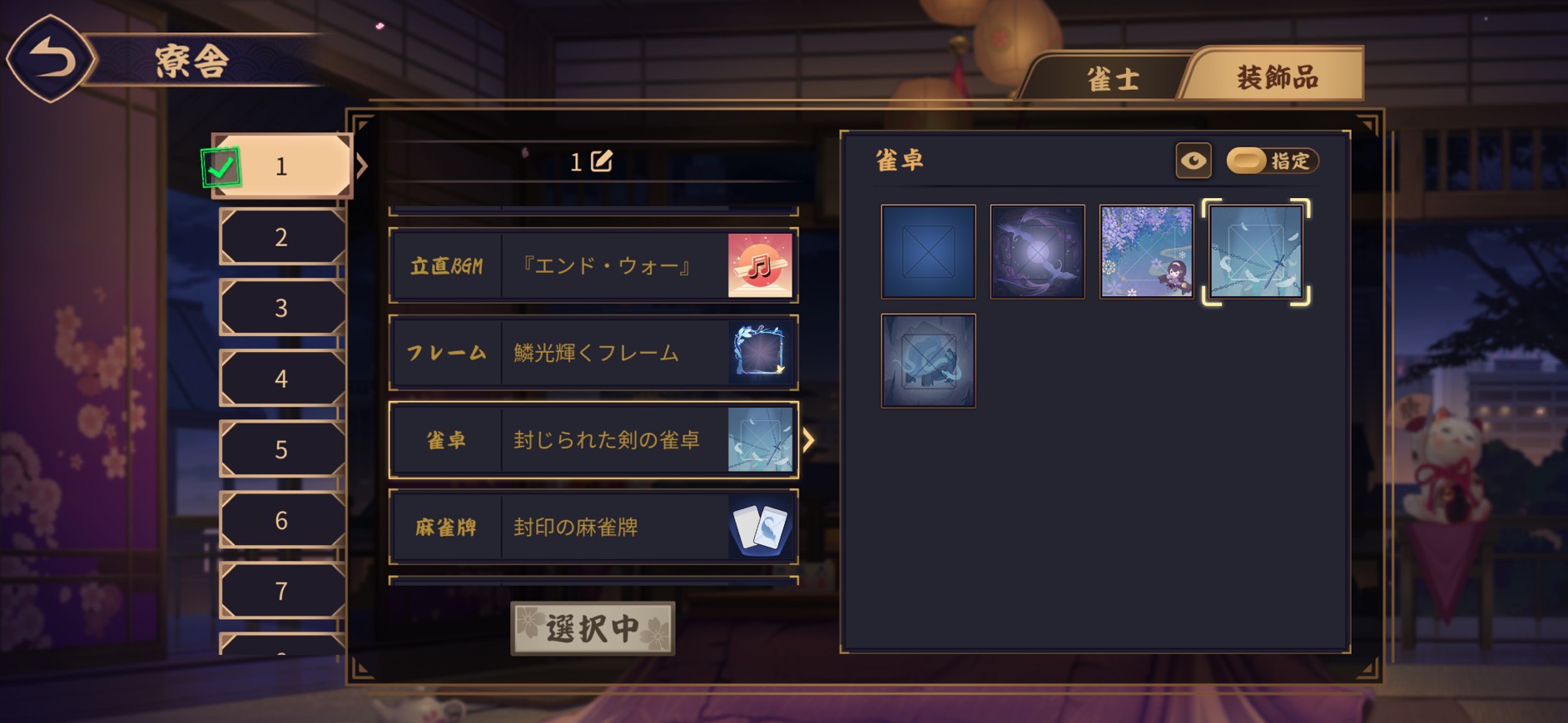
Task: Click the back arrow icon
Action: [52, 58]
